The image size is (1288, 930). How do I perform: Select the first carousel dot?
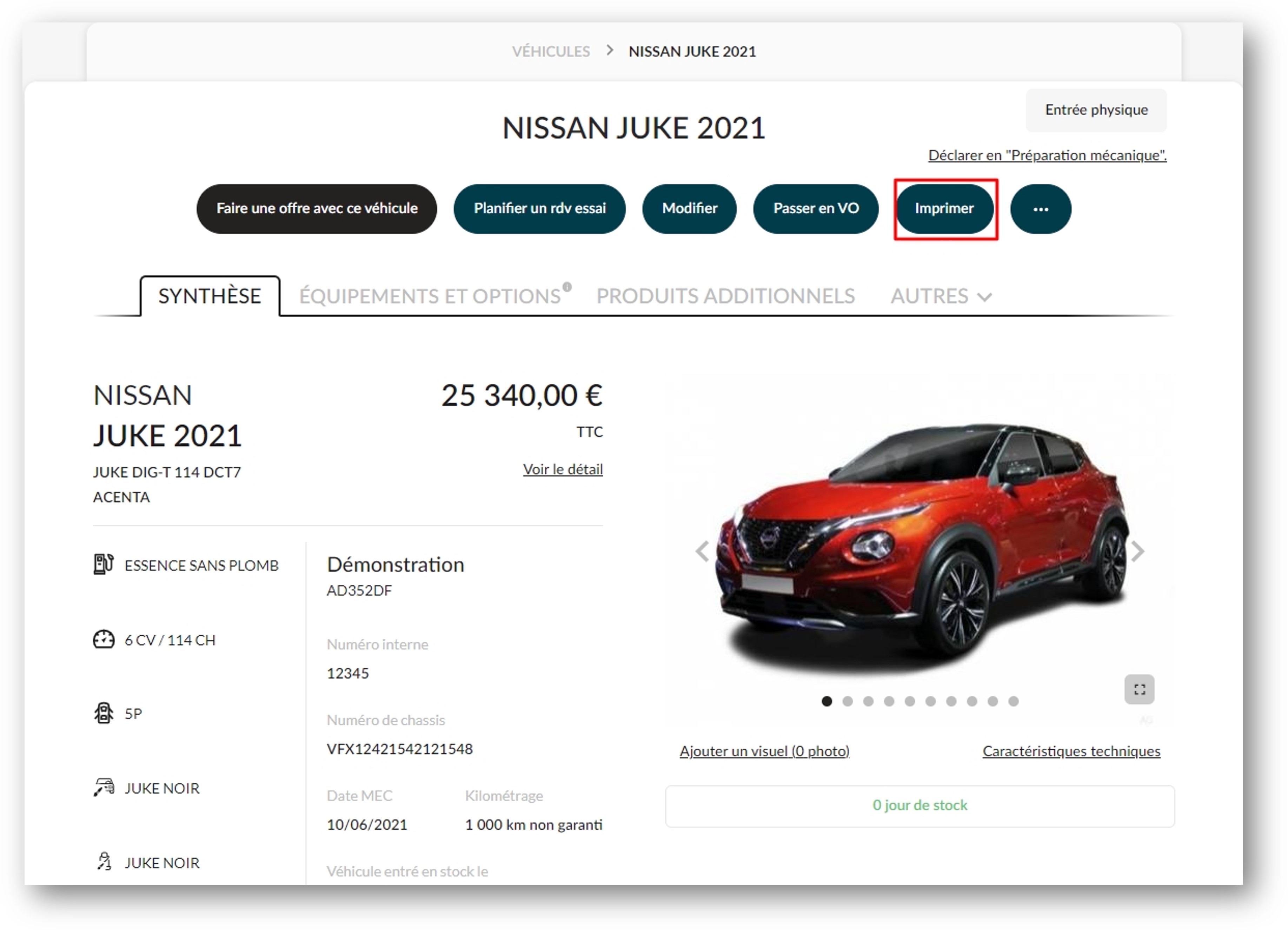[x=827, y=701]
